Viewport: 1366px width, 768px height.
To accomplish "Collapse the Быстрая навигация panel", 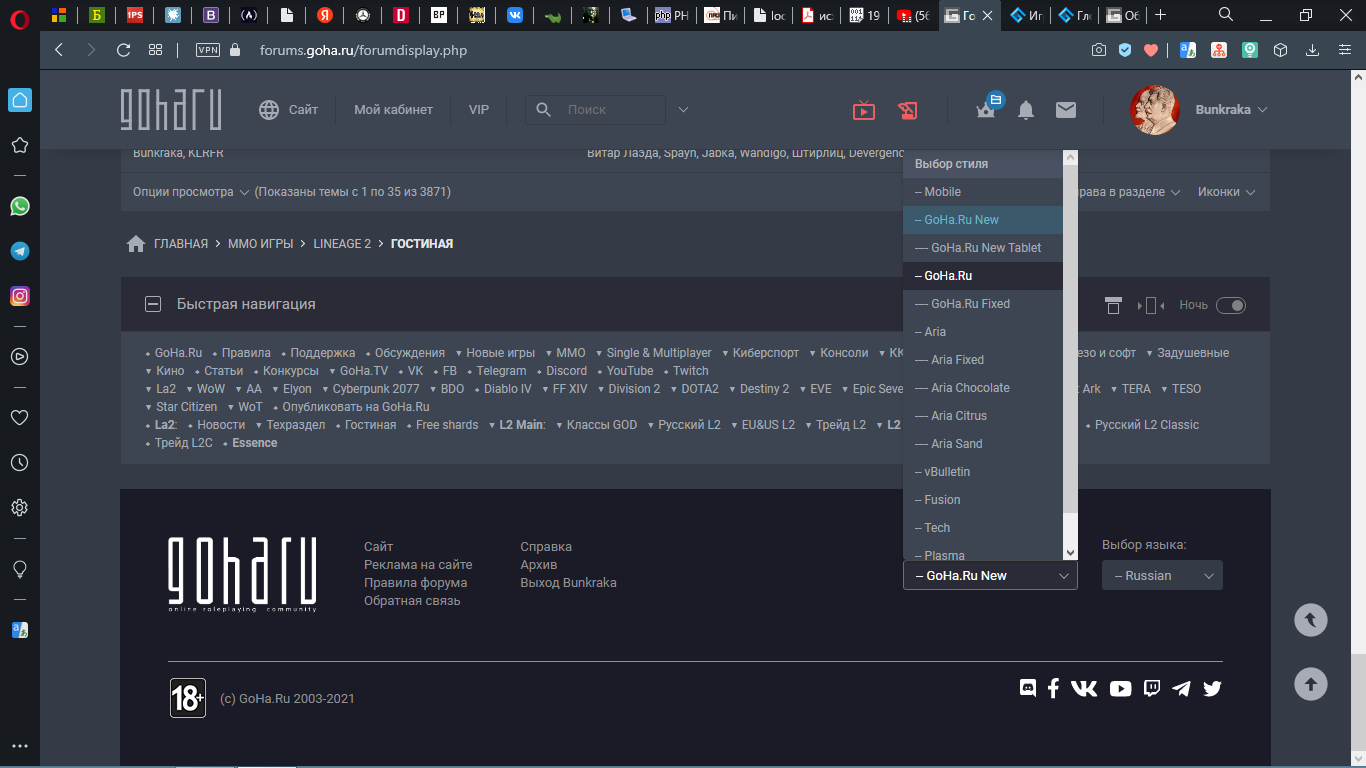I will pyautogui.click(x=153, y=304).
